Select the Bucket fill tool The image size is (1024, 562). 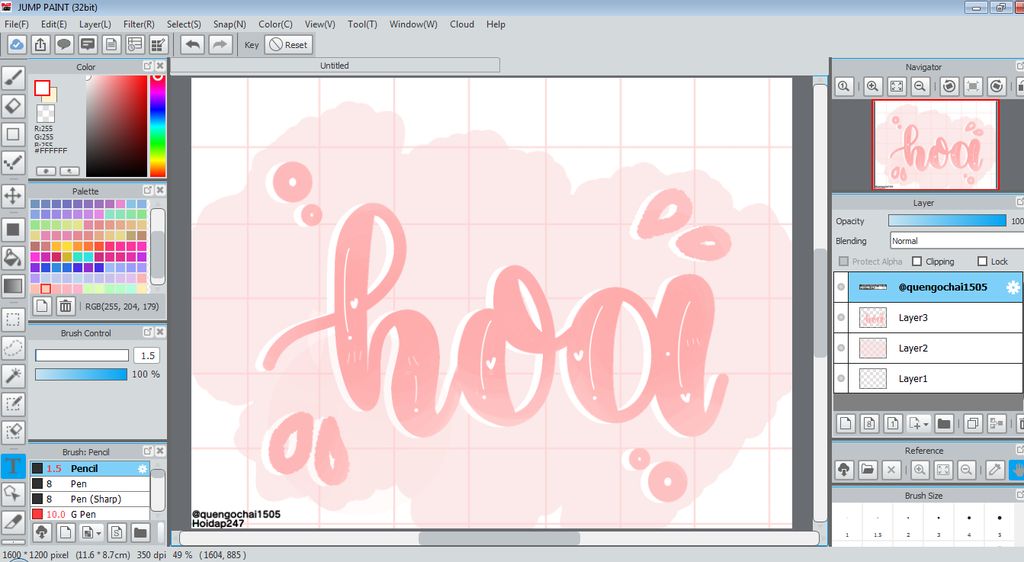tap(13, 257)
